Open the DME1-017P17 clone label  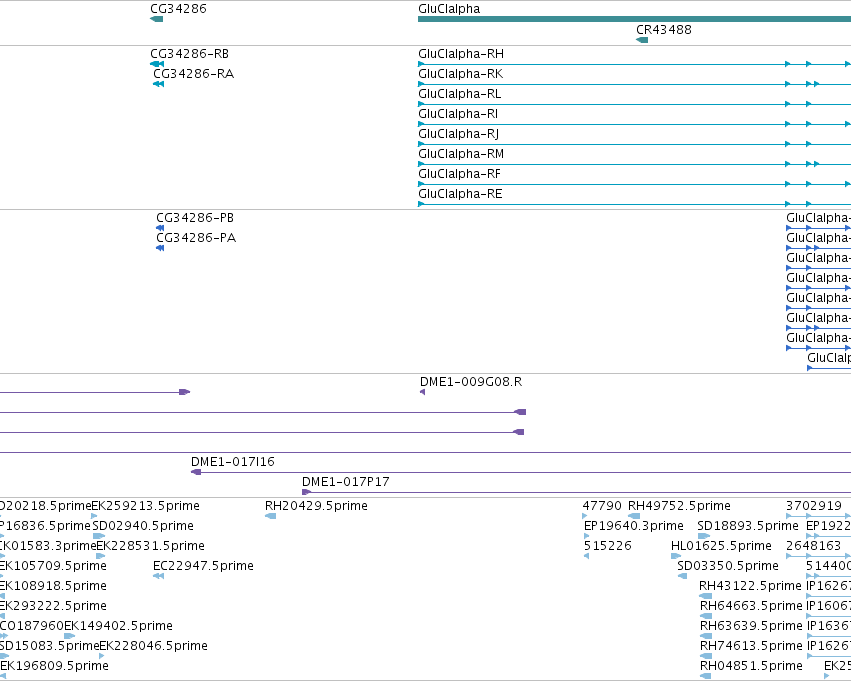(x=346, y=482)
